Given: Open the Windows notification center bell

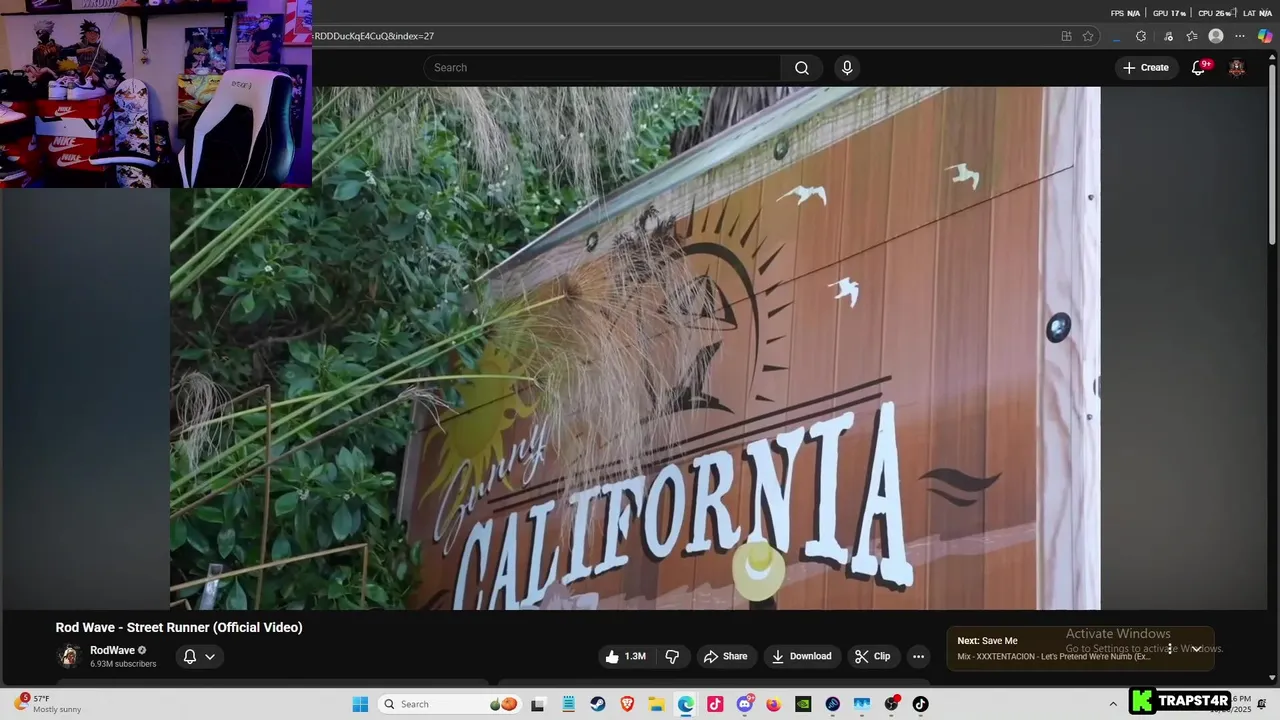Looking at the screenshot, I should point(1262,704).
